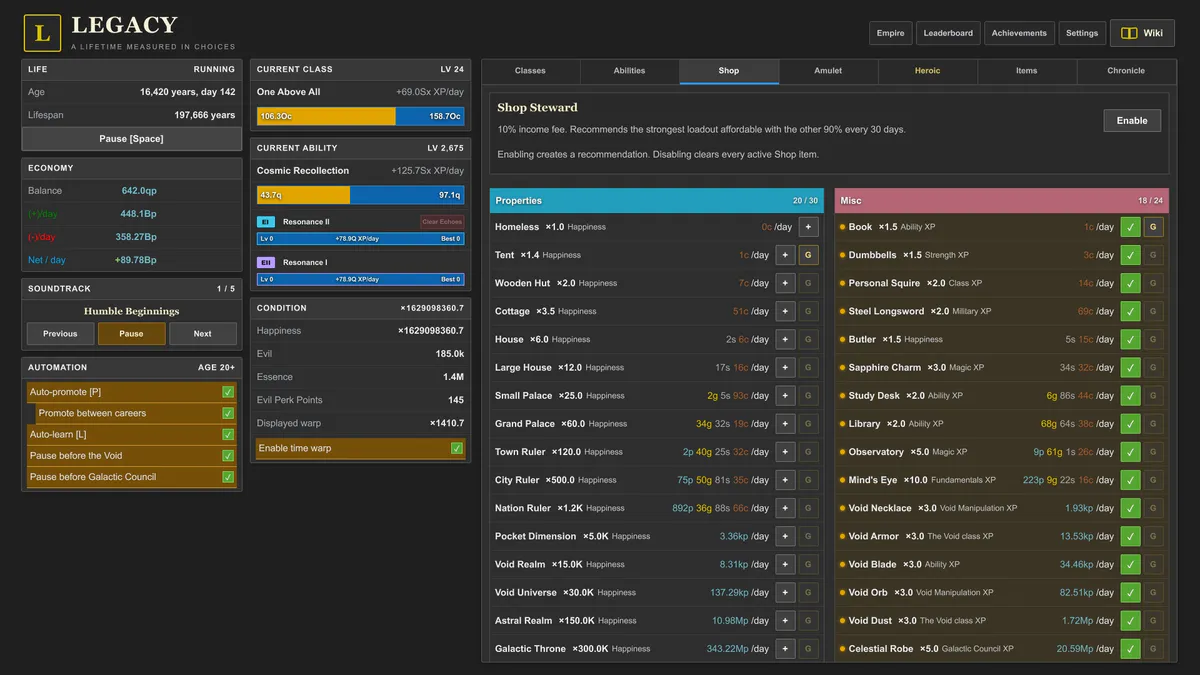Image resolution: width=1200 pixels, height=675 pixels.
Task: Disable Pause before the Void
Action: pos(228,455)
